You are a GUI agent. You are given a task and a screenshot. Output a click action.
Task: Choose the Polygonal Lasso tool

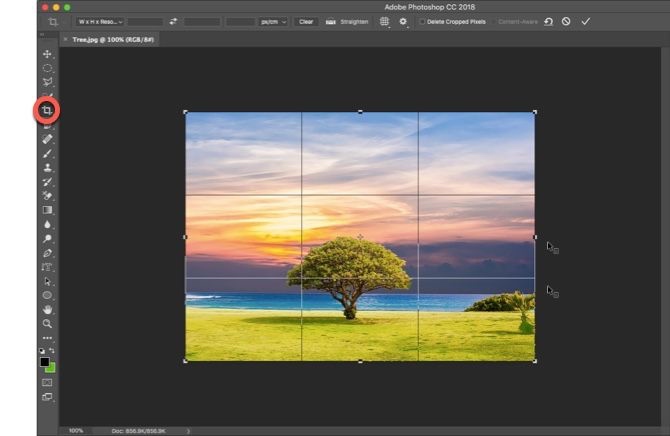(x=47, y=82)
